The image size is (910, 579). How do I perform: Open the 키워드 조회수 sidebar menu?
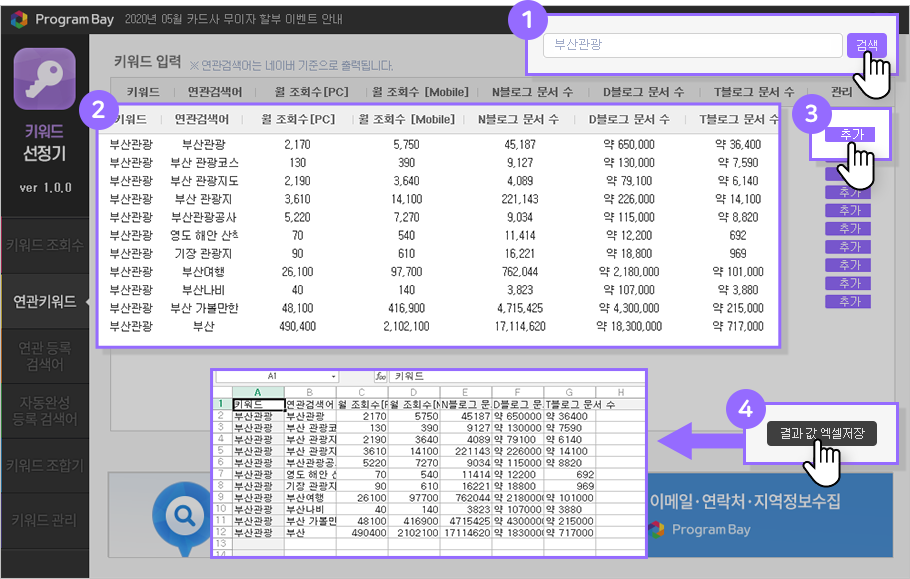pyautogui.click(x=44, y=244)
